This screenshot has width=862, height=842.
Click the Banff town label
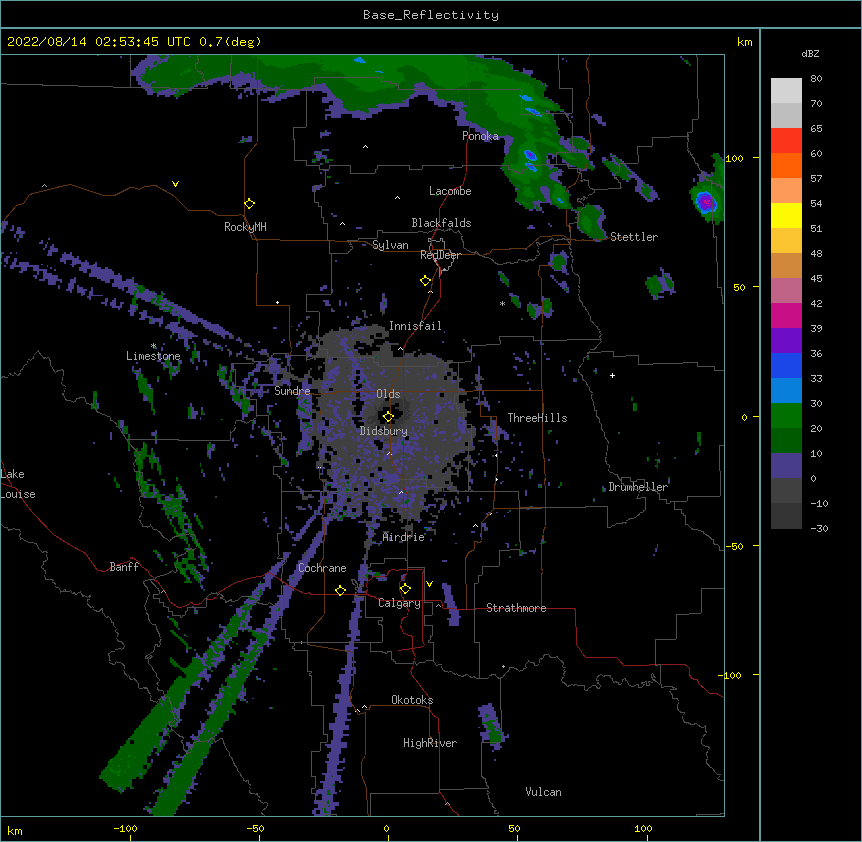pos(124,567)
